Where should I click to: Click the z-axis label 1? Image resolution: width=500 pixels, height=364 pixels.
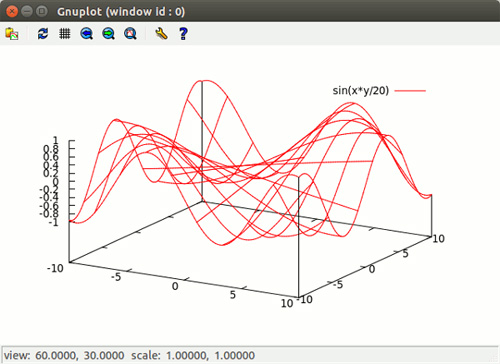56,140
